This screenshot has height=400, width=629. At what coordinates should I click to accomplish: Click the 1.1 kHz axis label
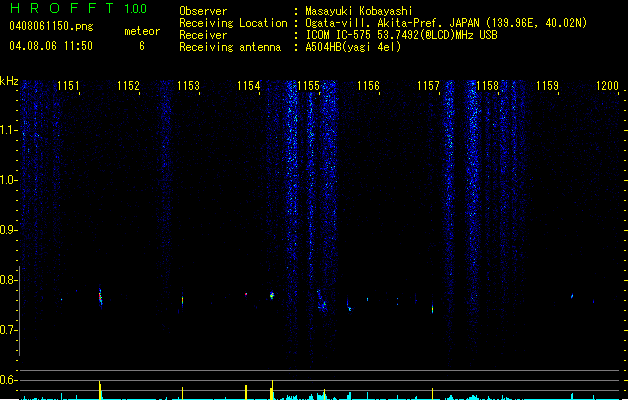click(x=8, y=130)
